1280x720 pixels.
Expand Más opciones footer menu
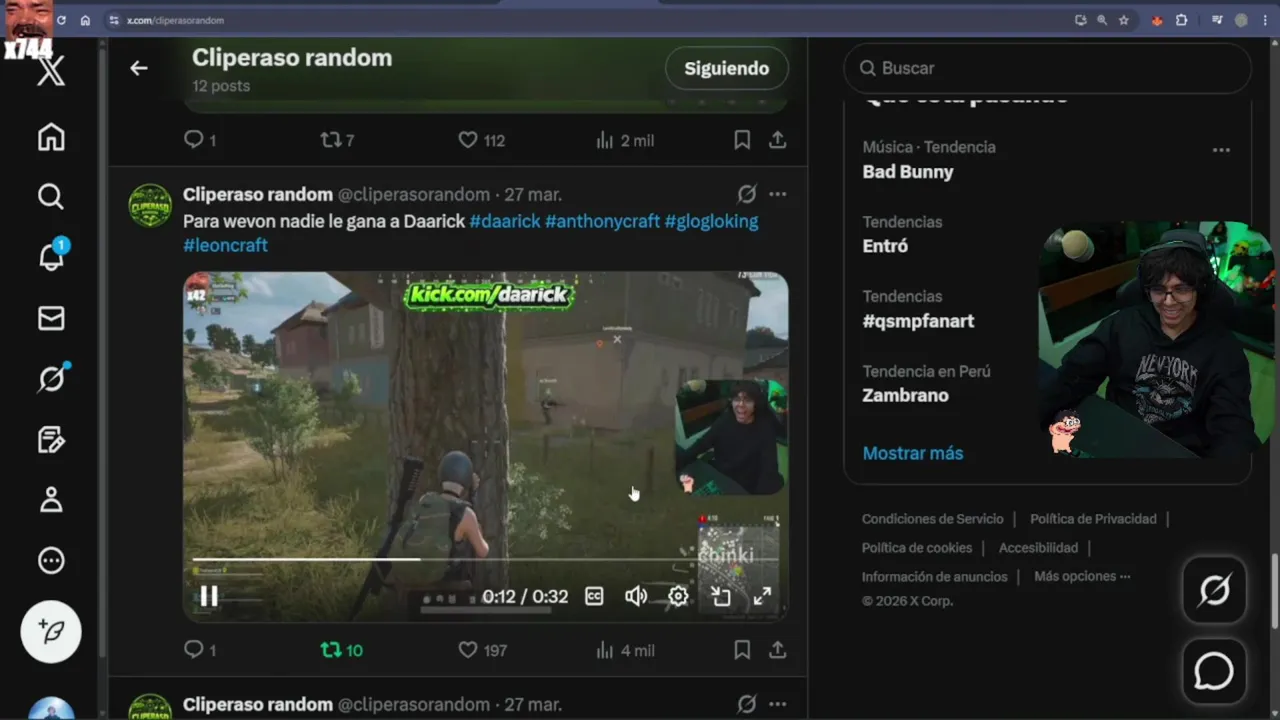1082,576
